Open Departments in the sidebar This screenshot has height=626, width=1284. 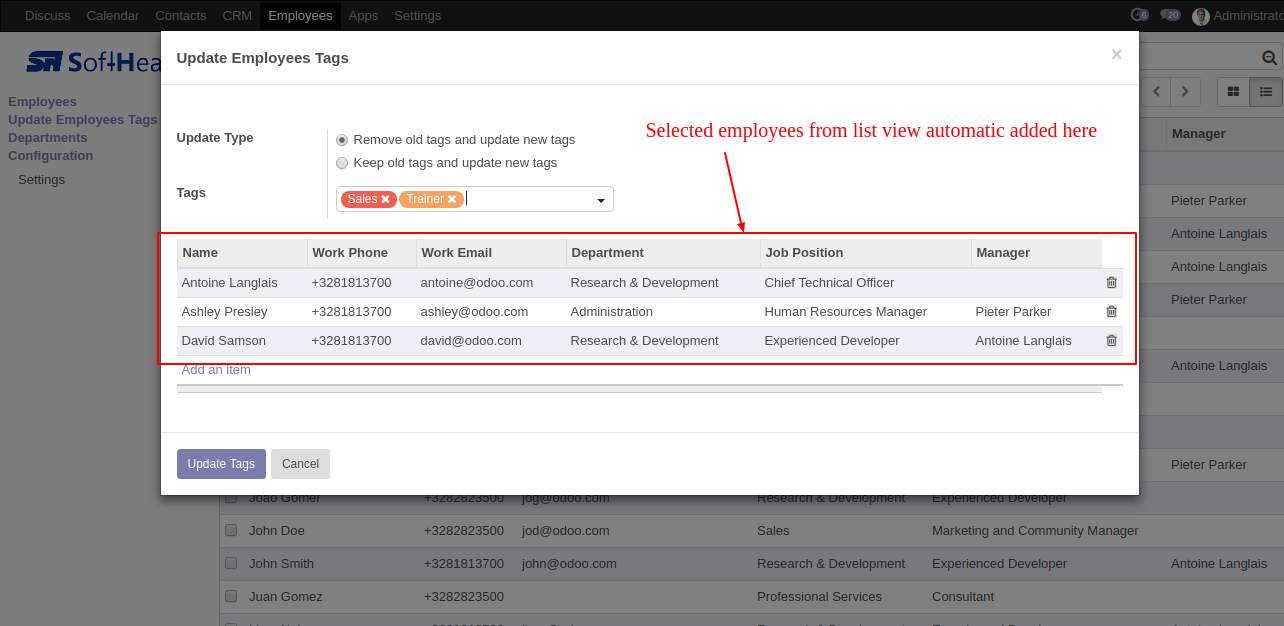point(48,138)
